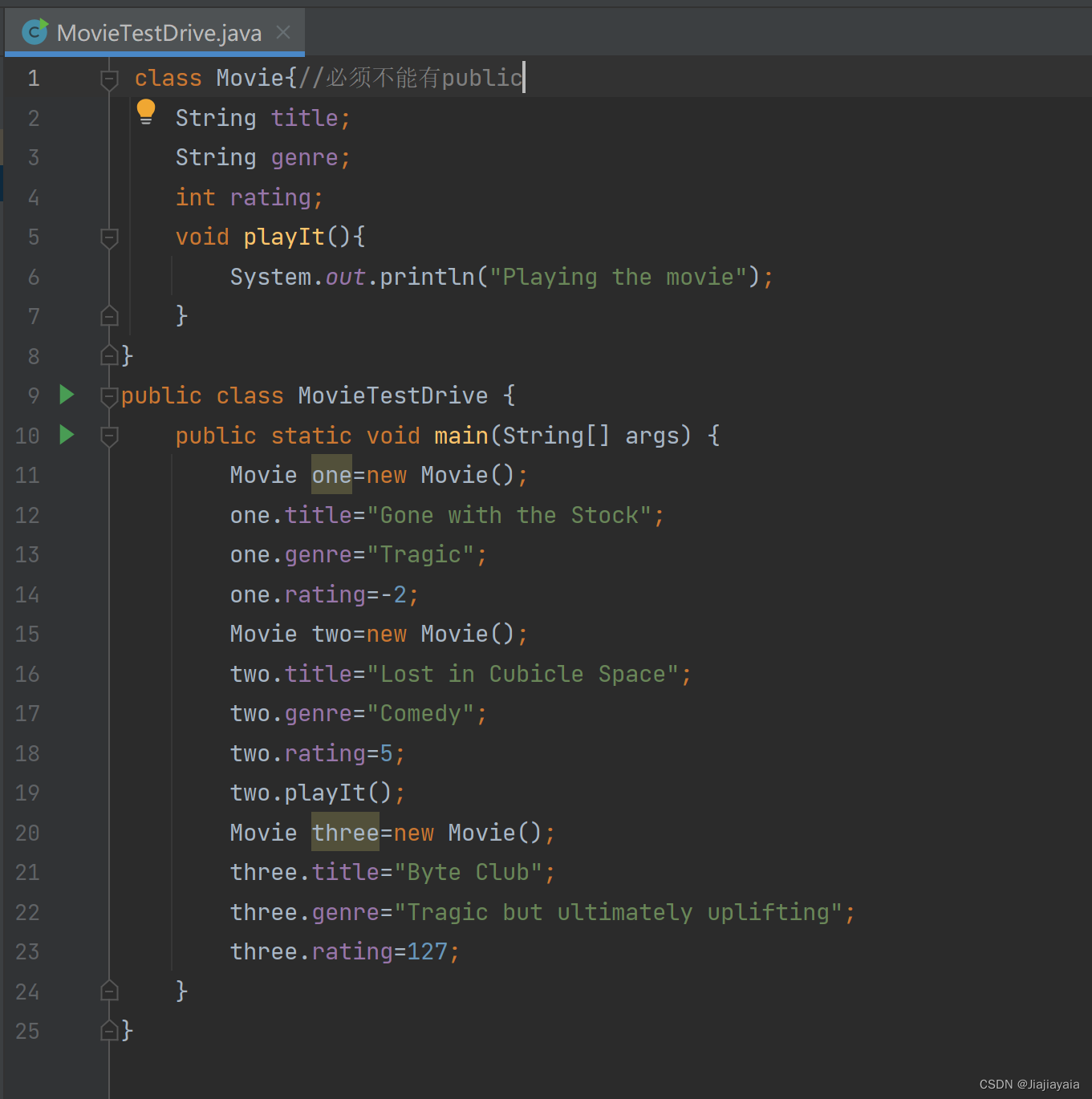
Task: Click the highlighted variable three on line 20
Action: (x=345, y=832)
